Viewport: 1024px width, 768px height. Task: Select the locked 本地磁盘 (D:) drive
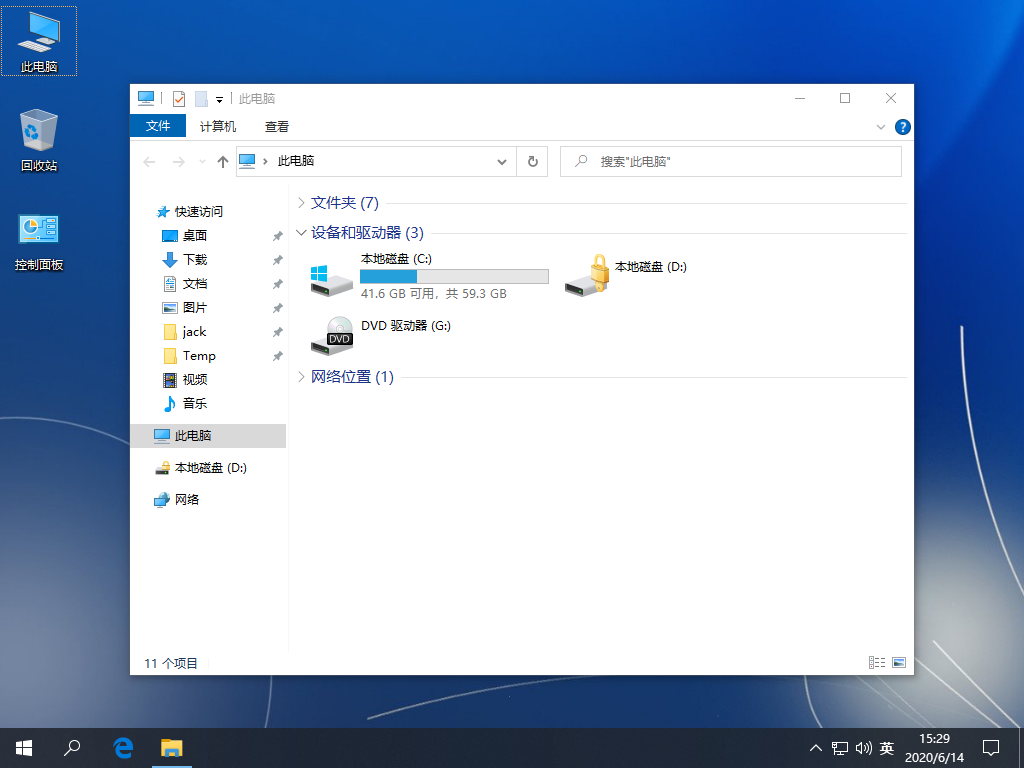pos(626,274)
